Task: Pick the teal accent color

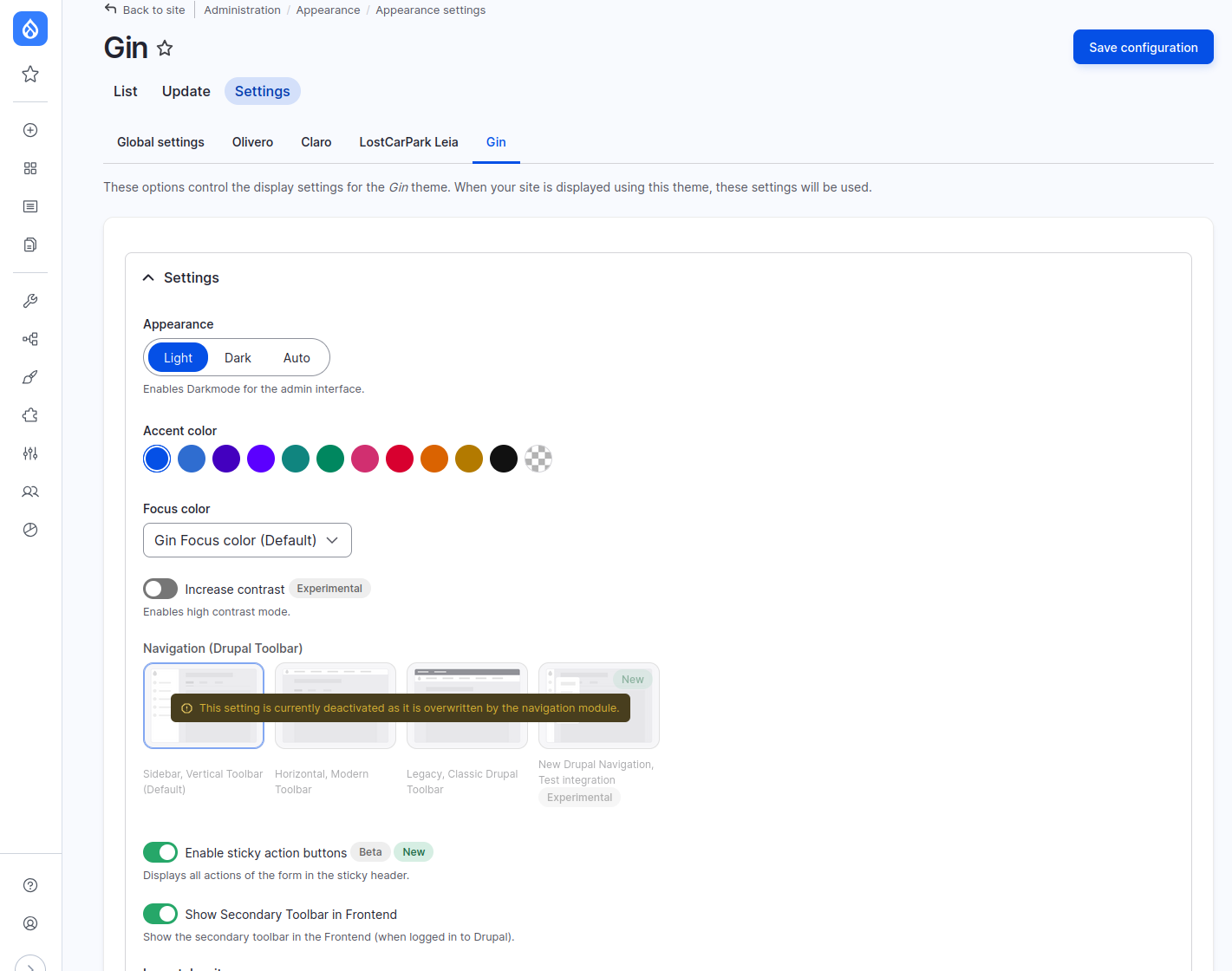Action: click(296, 459)
